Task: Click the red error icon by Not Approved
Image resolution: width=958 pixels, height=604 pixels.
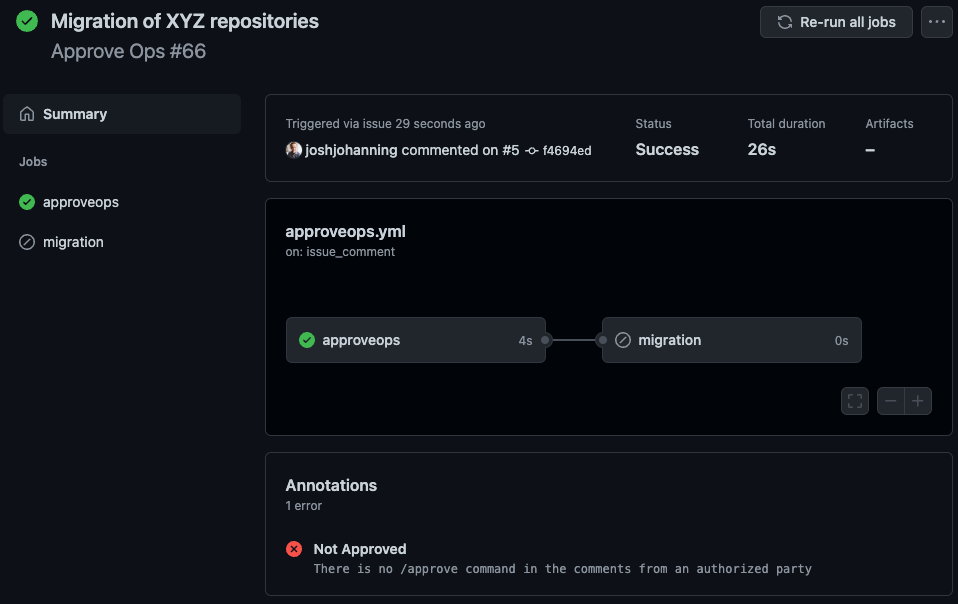Action: pos(294,549)
